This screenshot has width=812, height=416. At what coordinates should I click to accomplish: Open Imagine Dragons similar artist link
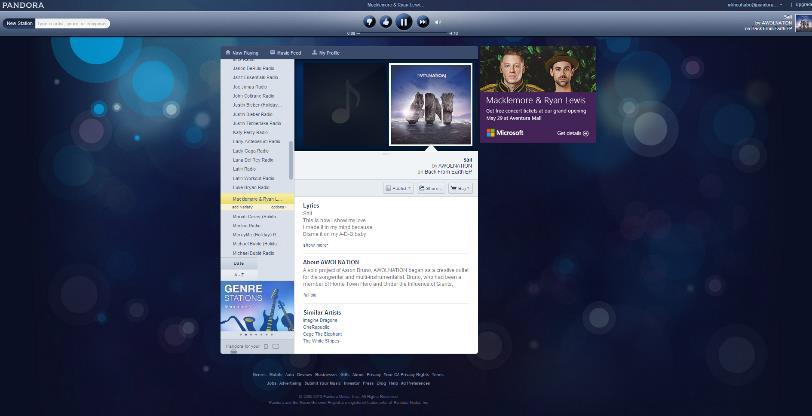321,320
